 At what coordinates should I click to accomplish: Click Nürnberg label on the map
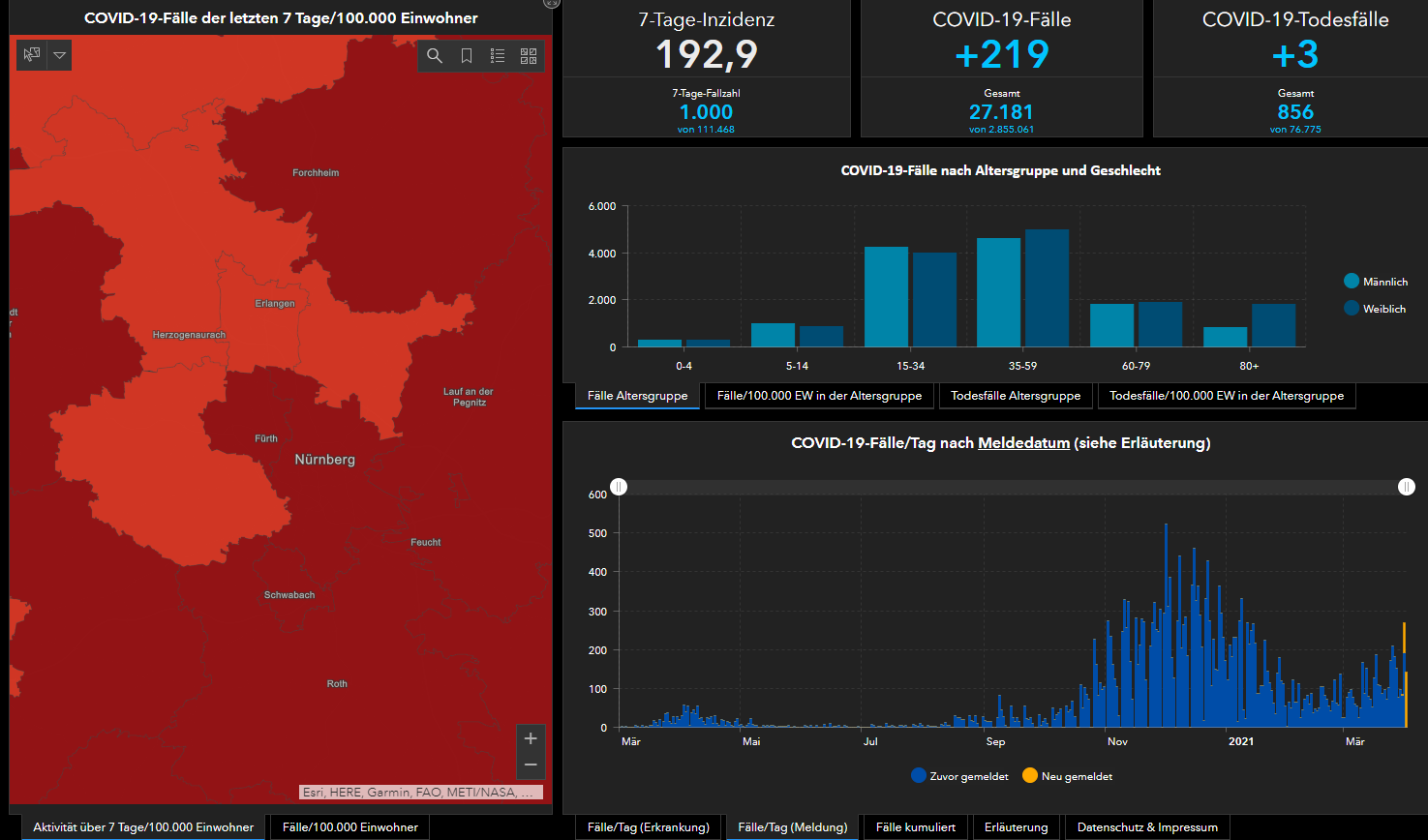(324, 460)
